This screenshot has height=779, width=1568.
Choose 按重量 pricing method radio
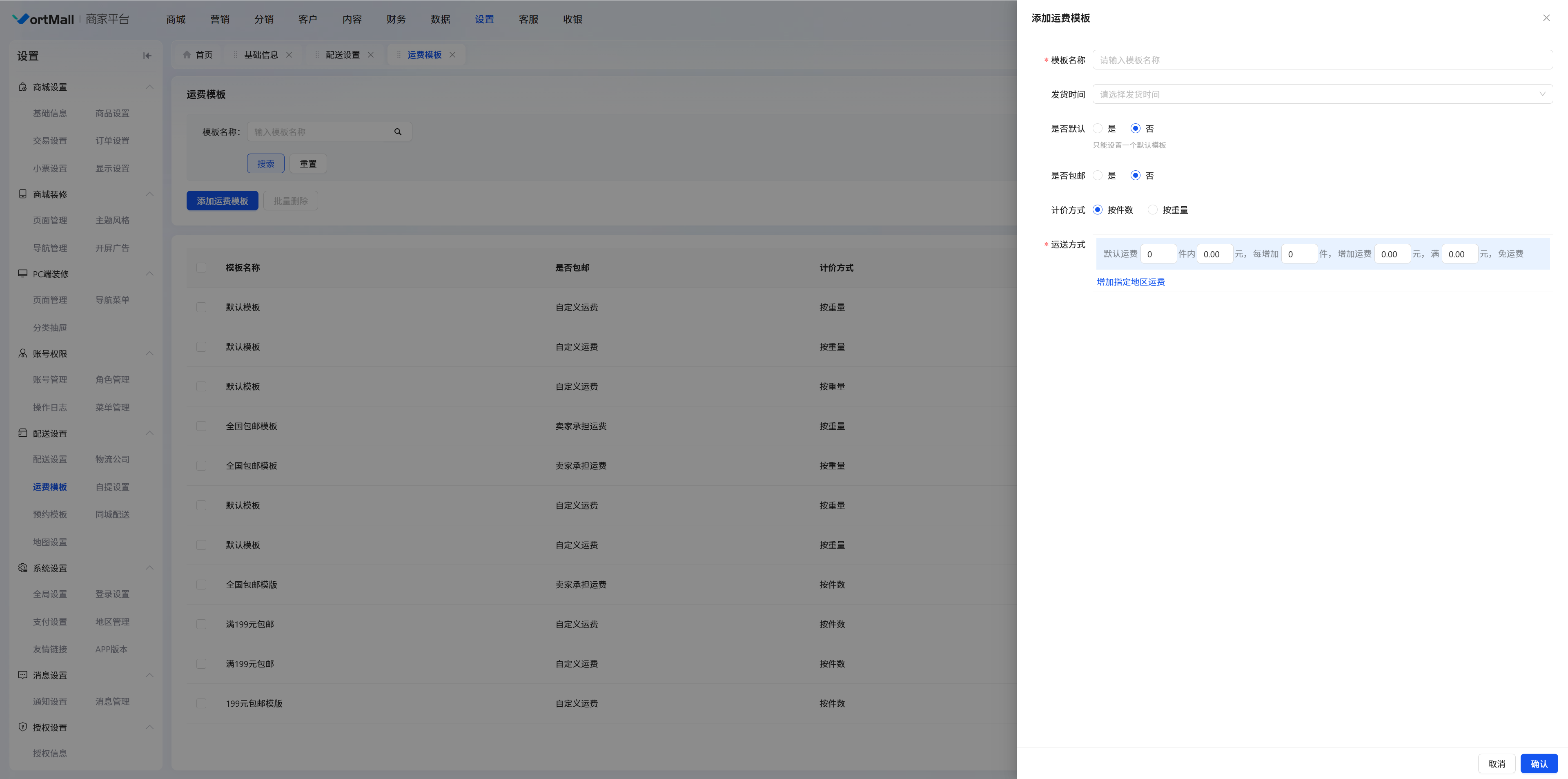click(x=1152, y=210)
